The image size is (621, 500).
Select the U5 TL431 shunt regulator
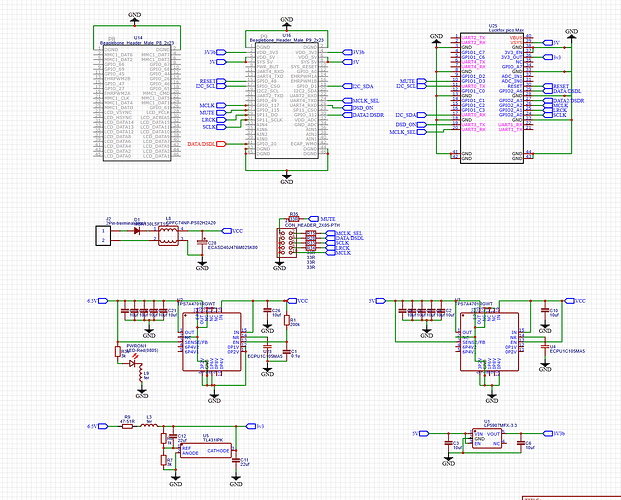(206, 450)
